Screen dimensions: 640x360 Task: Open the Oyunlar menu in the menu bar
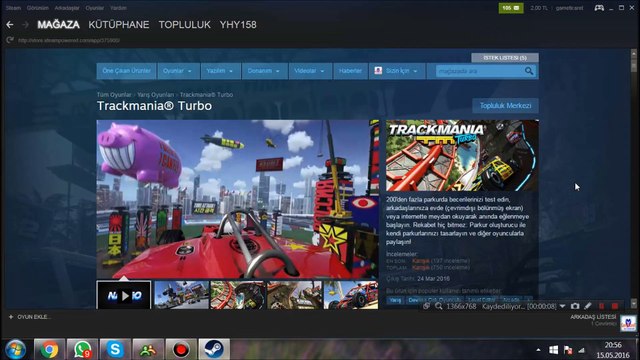click(x=95, y=8)
